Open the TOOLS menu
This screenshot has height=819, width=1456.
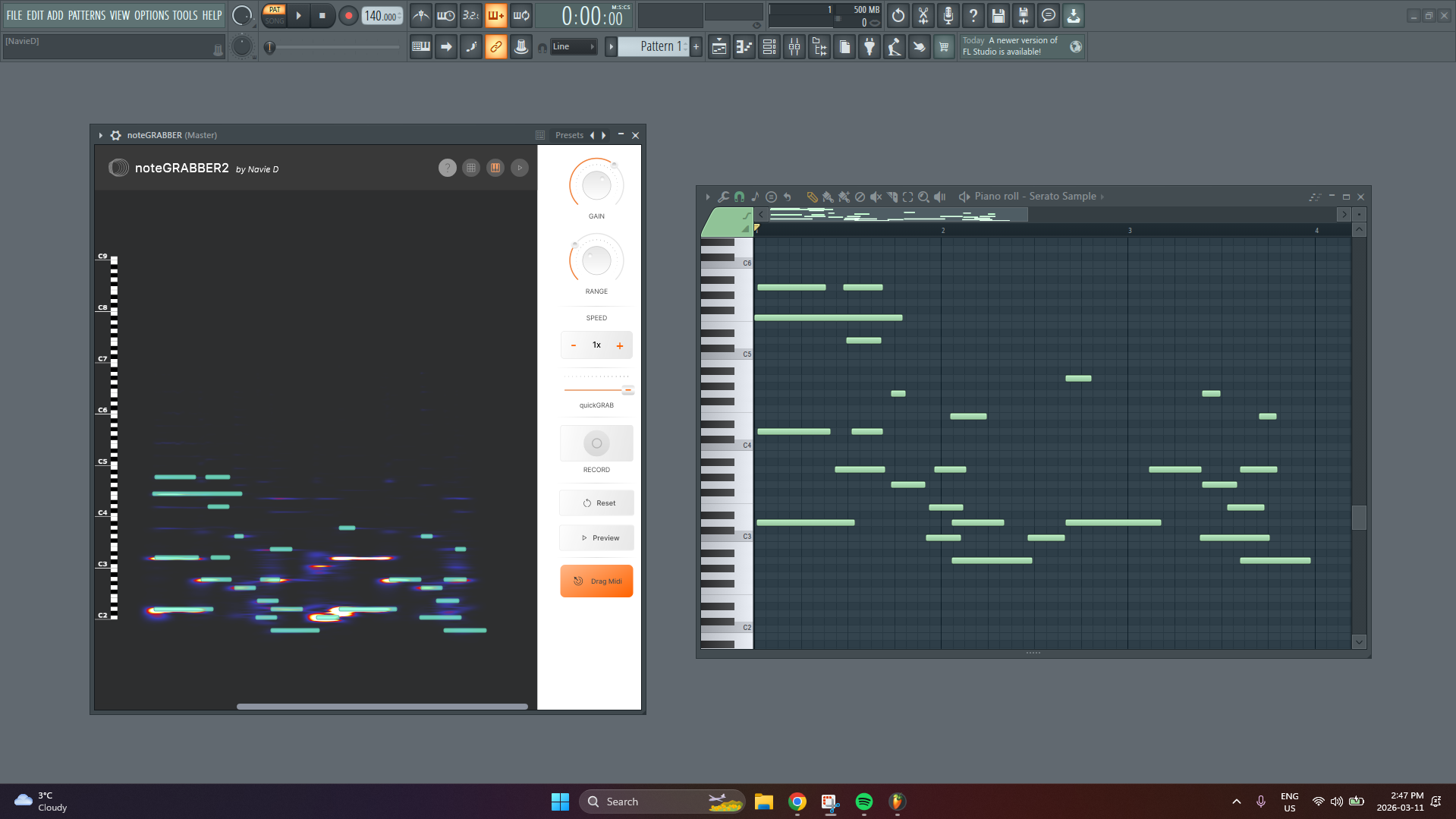click(x=184, y=15)
